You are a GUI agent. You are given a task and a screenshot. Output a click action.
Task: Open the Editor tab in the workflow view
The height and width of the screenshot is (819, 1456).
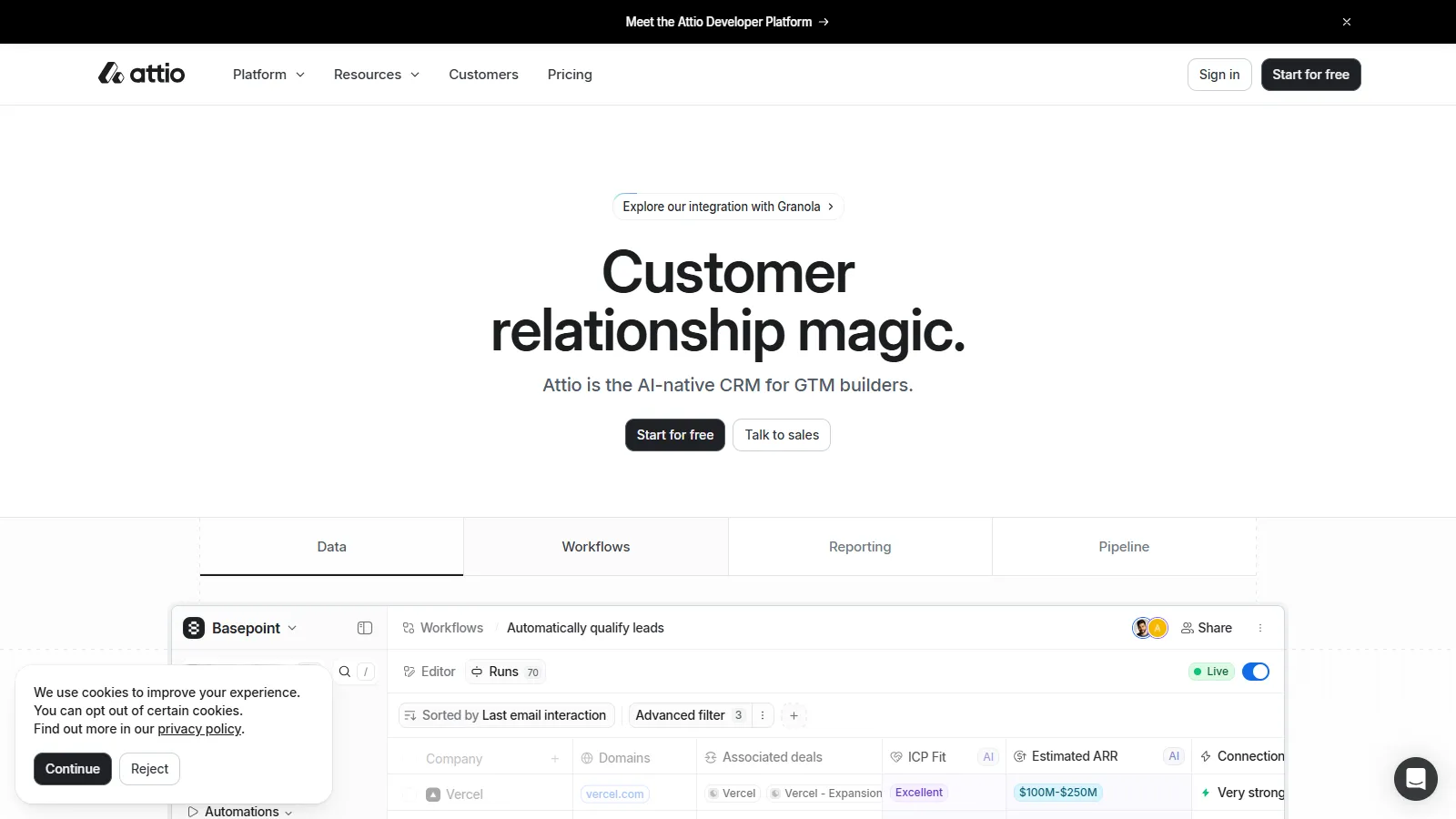(429, 671)
